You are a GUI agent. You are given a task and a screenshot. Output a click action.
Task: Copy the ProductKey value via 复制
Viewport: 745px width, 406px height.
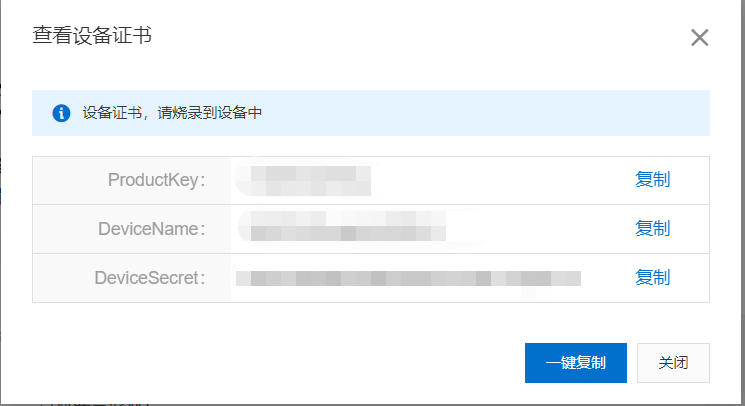point(652,180)
